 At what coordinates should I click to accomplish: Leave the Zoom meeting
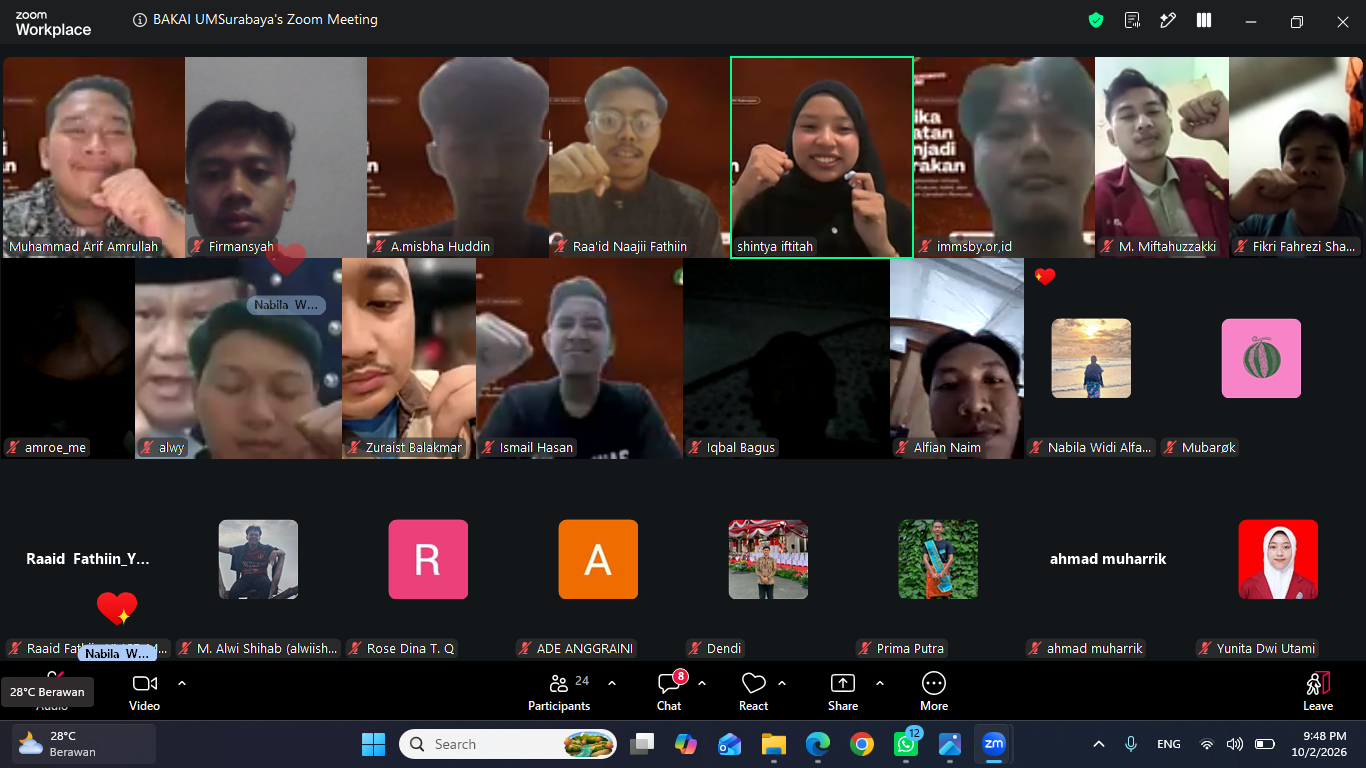[x=1318, y=691]
